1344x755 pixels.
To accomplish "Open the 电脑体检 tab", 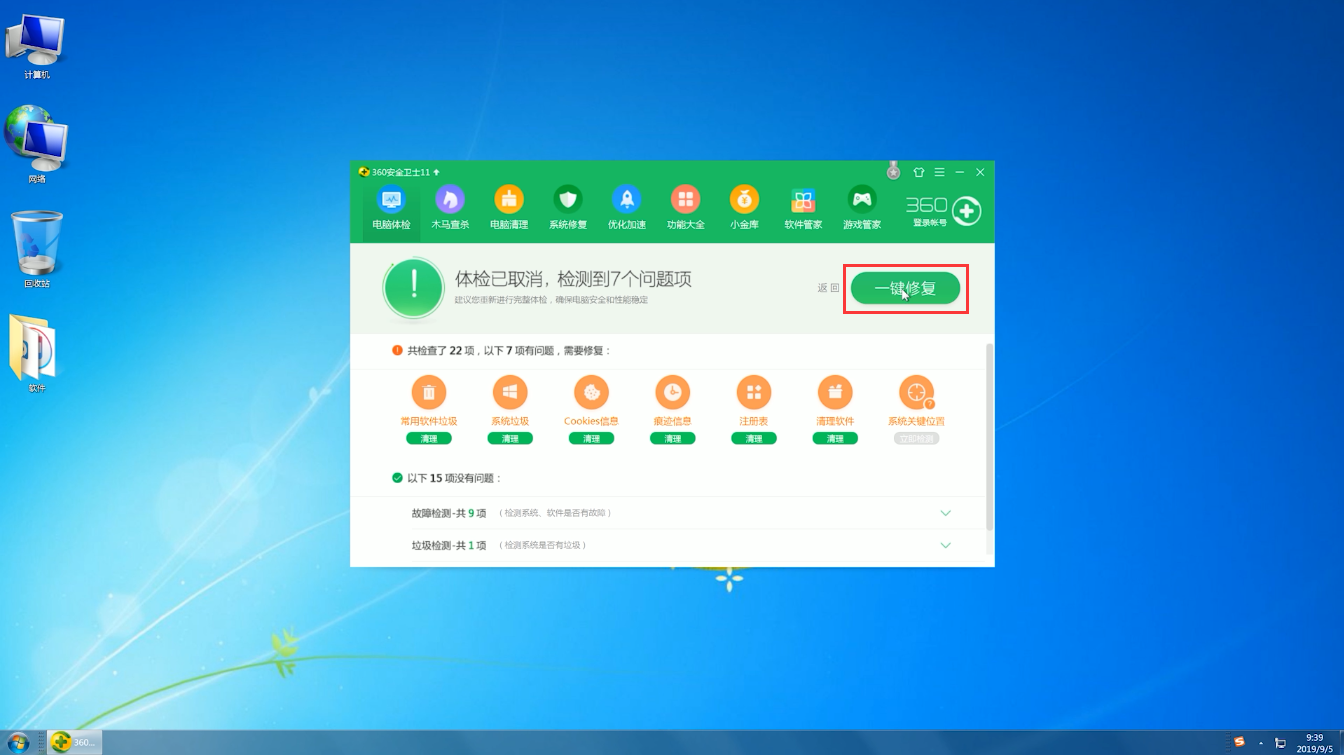I will pyautogui.click(x=391, y=209).
